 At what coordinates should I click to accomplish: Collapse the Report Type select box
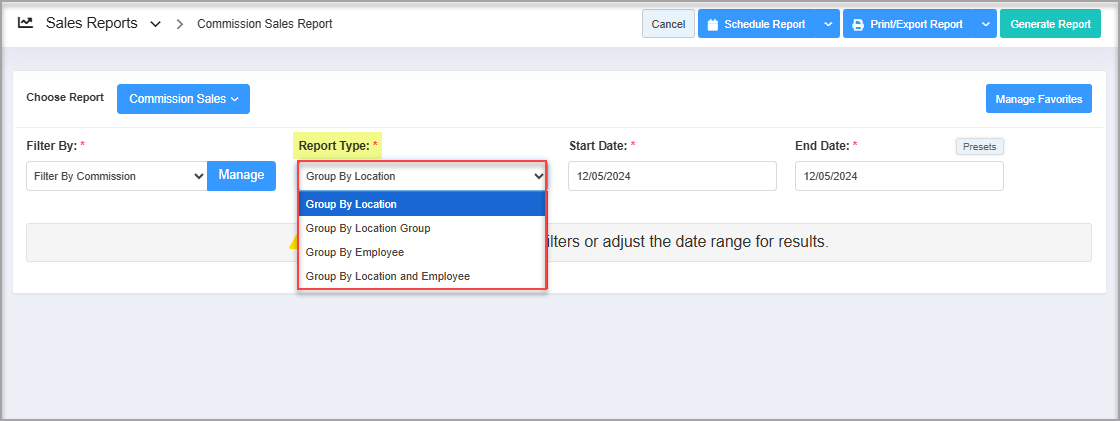[422, 176]
